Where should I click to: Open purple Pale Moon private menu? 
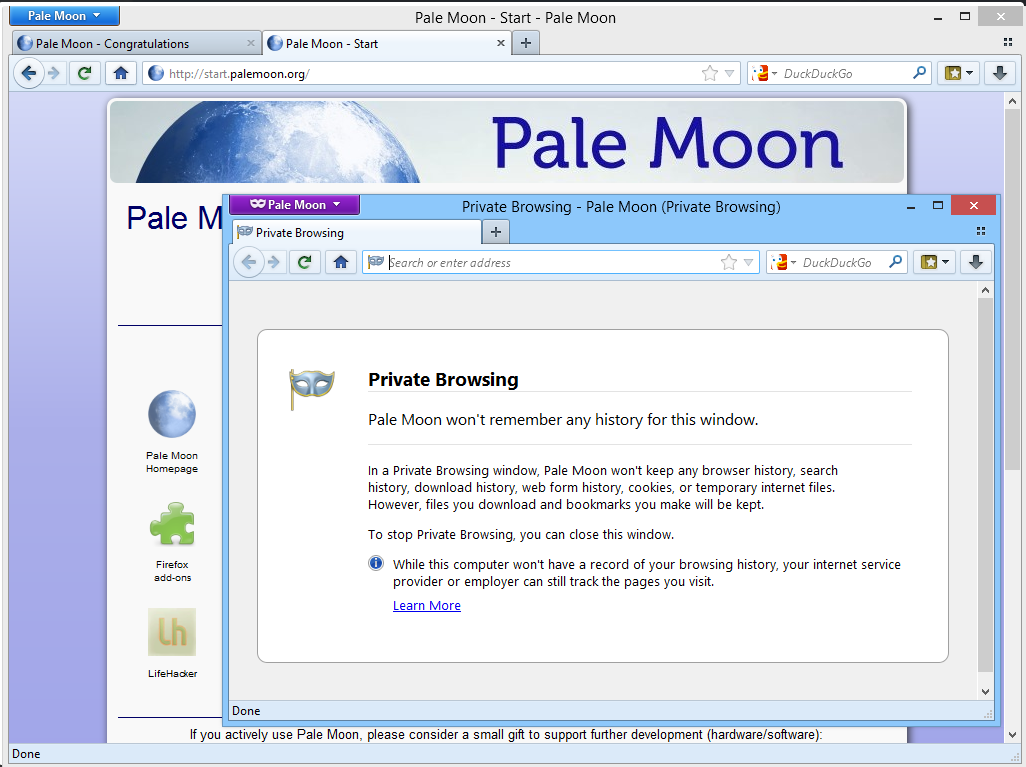294,205
